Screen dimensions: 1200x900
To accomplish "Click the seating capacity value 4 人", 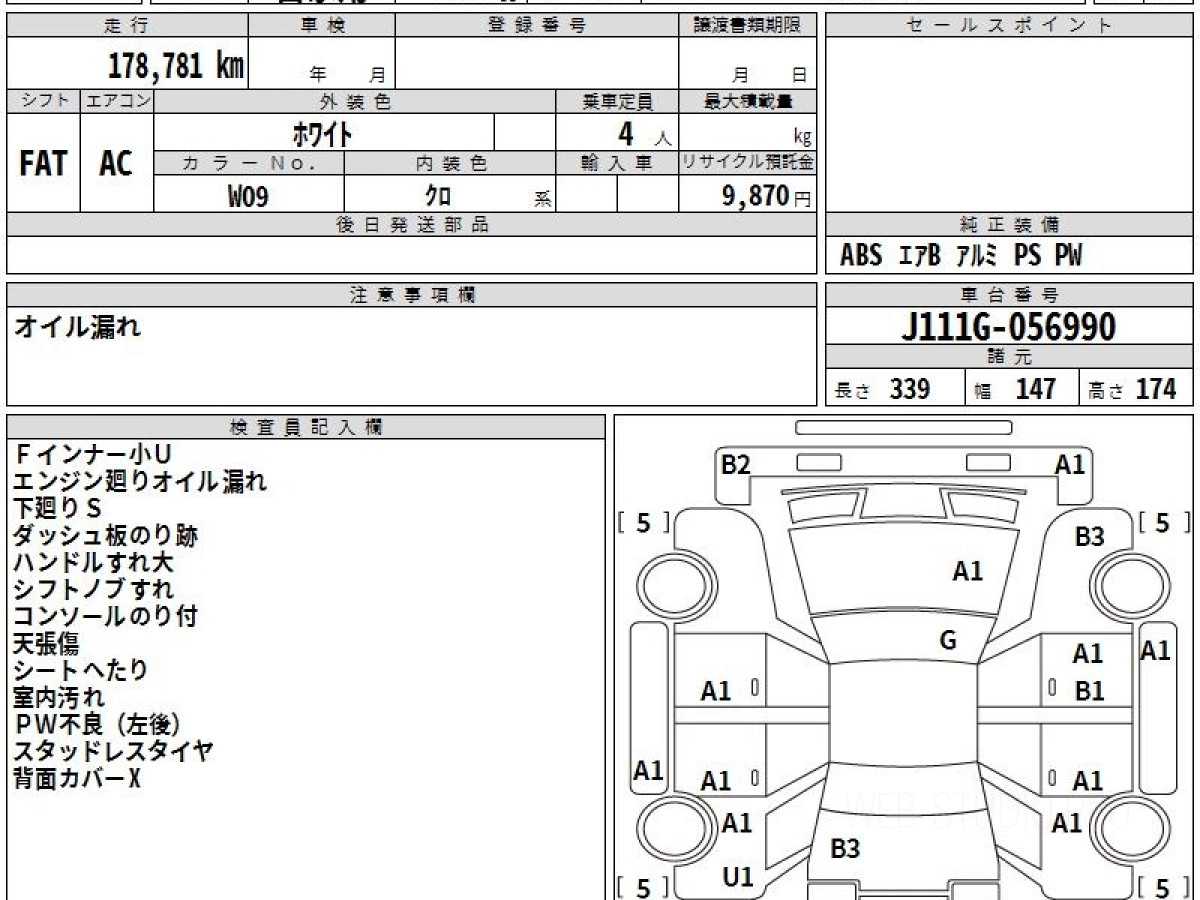I will tap(644, 133).
